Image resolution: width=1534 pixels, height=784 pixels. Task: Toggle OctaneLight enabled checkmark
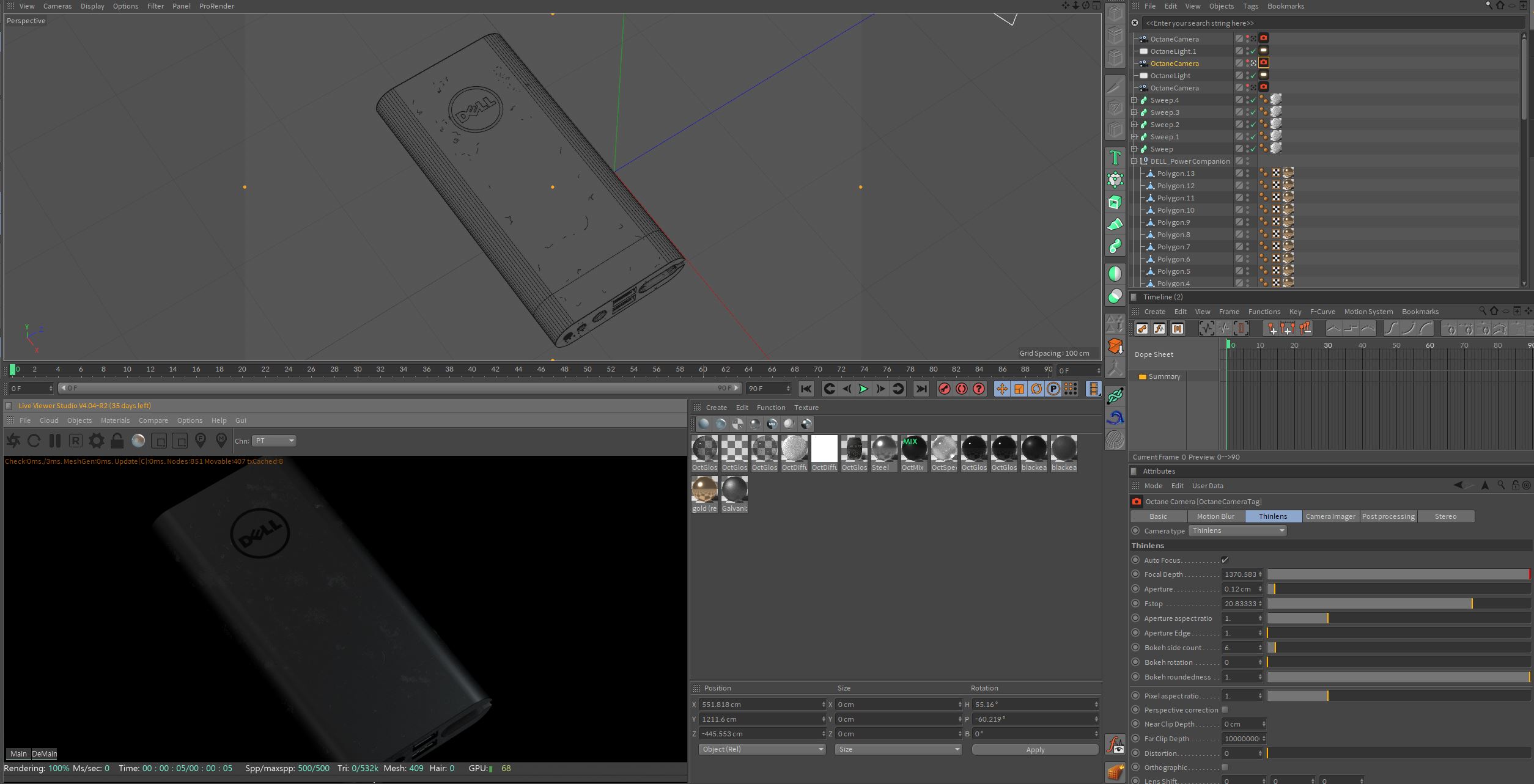[x=1253, y=76]
